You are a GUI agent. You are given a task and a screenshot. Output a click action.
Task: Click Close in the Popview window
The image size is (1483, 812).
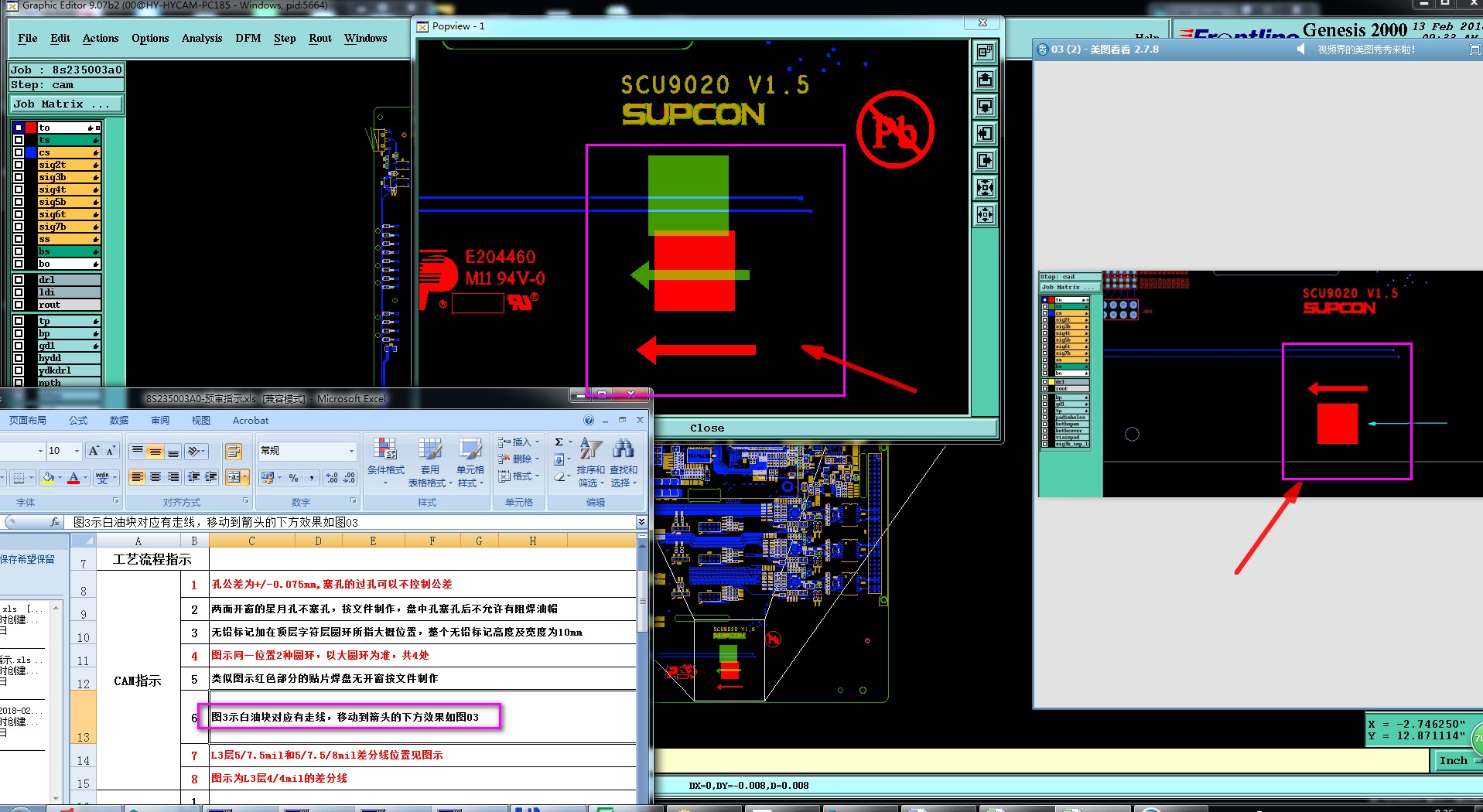point(707,428)
